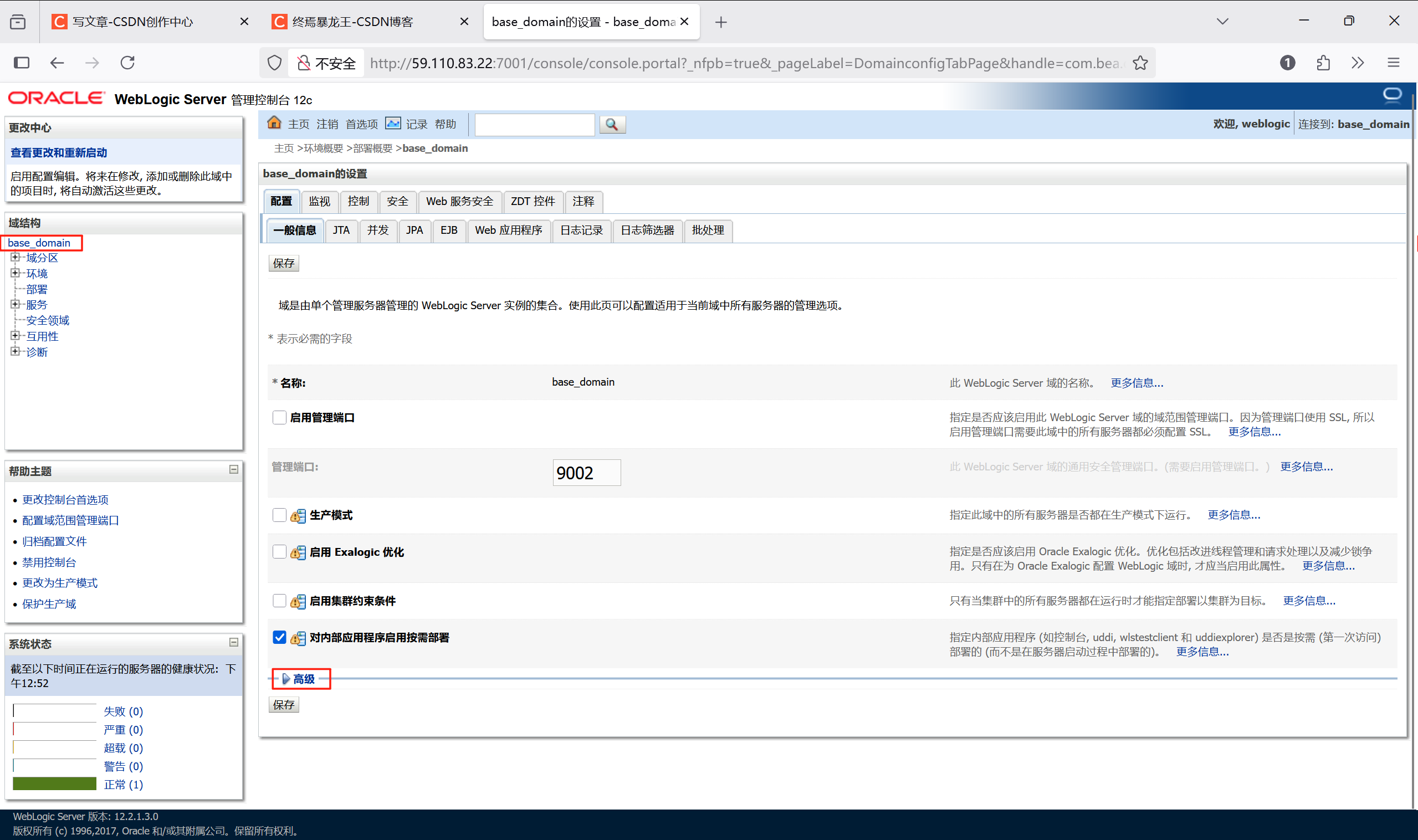Collapse the 系统状态 panel
The image size is (1418, 840).
click(x=233, y=642)
